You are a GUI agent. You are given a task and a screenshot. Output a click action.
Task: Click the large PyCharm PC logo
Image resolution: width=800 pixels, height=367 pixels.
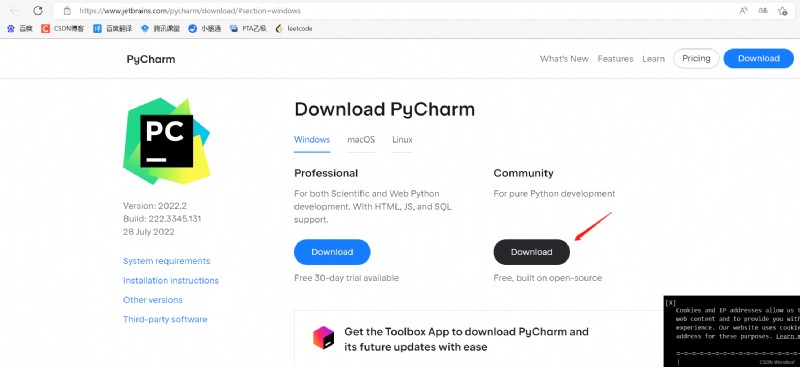pyautogui.click(x=167, y=140)
